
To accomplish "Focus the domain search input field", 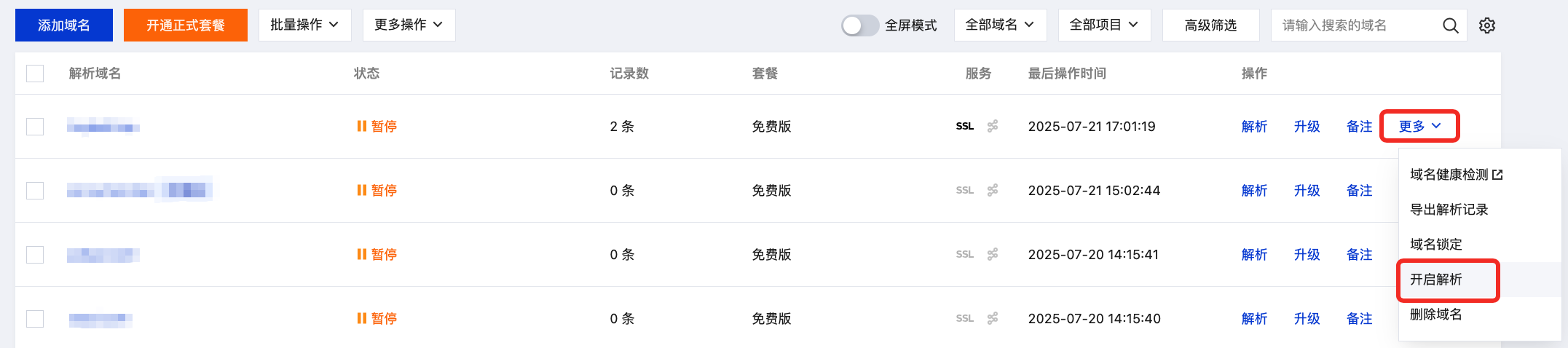I will click(1355, 25).
